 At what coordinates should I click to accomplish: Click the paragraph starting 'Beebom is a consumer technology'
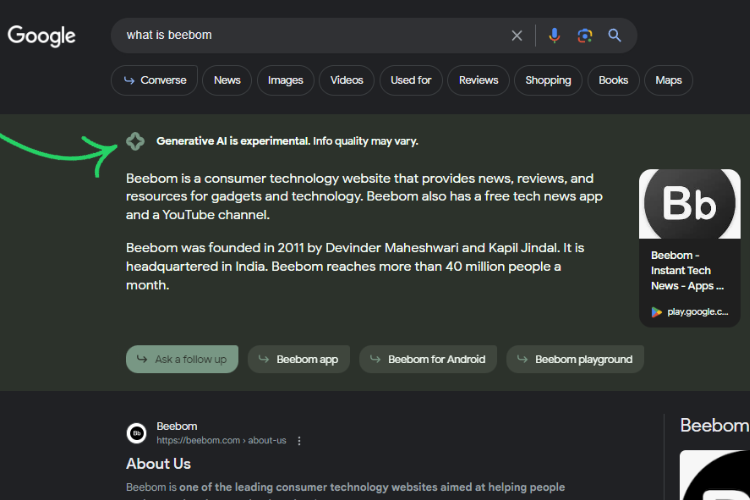tap(364, 197)
